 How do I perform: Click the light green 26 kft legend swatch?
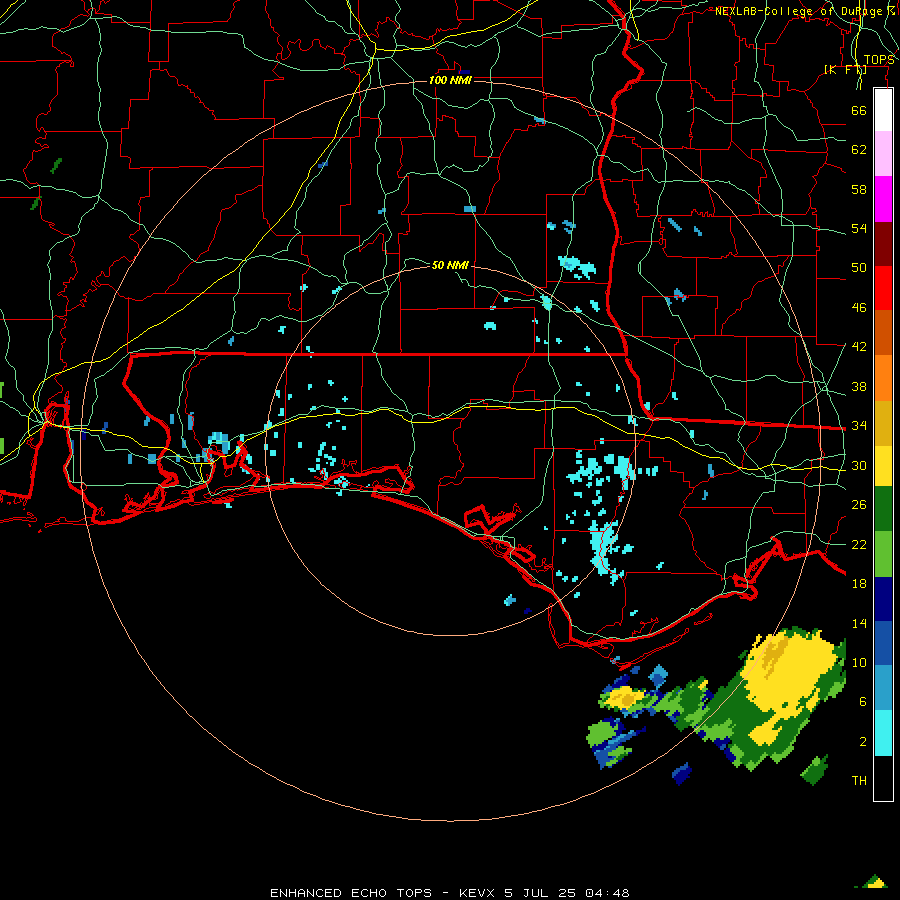[883, 554]
